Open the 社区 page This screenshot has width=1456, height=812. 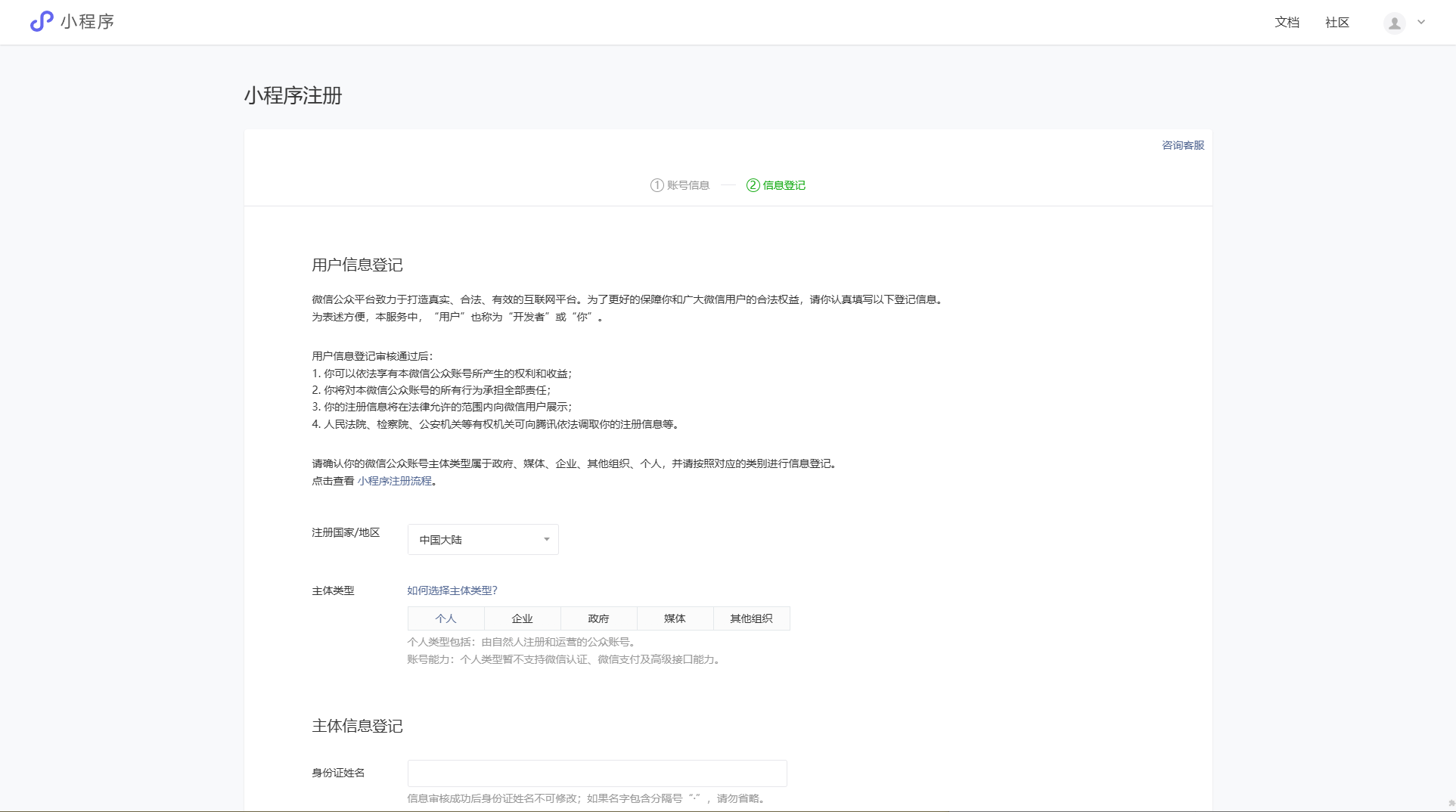coord(1336,23)
